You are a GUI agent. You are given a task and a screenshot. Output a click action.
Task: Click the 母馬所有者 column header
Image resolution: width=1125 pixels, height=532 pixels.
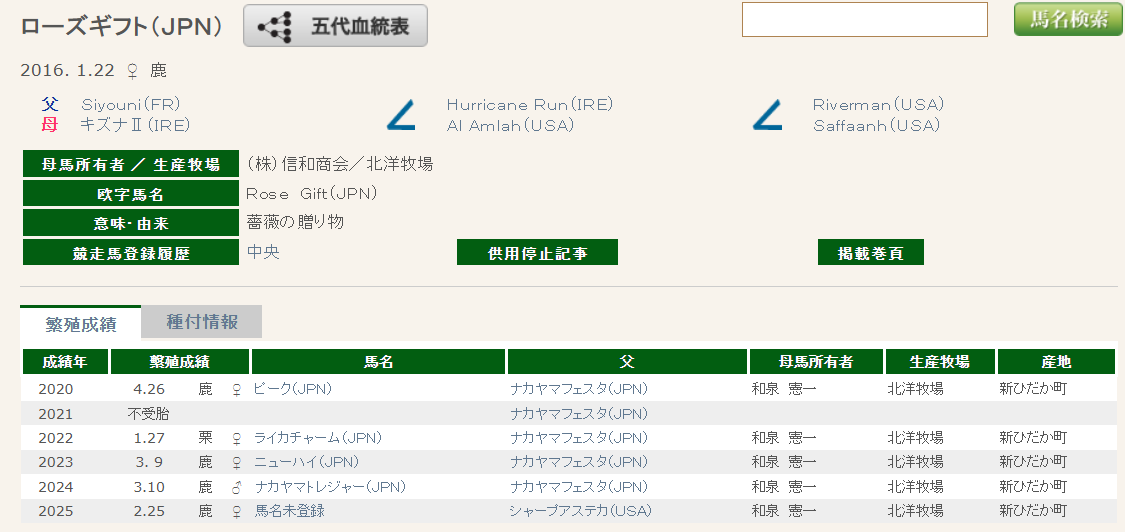(816, 362)
